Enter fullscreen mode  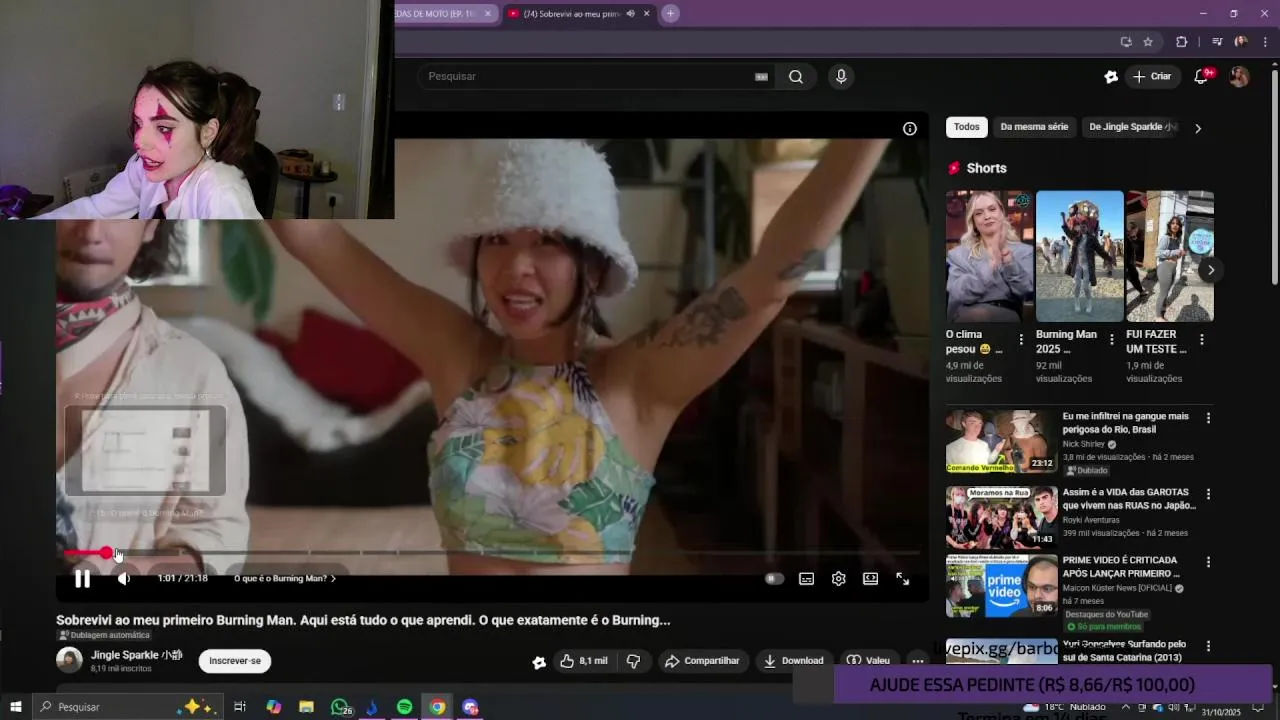point(902,578)
